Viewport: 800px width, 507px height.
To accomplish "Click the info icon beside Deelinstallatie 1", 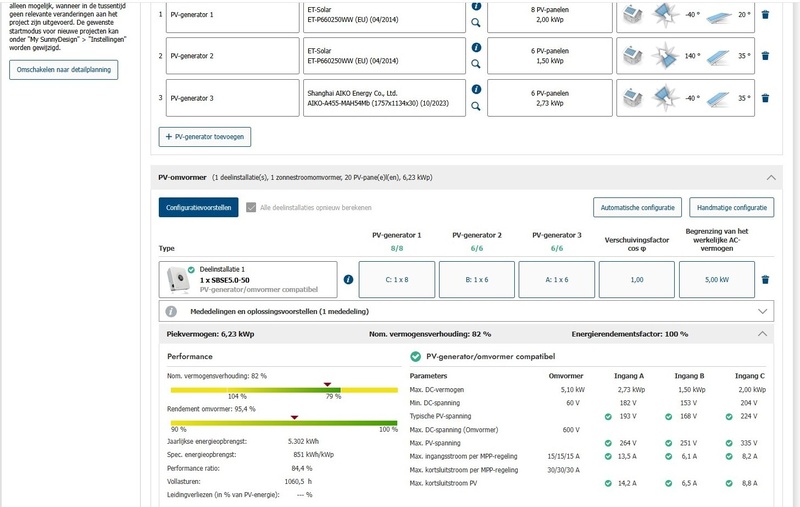I will click(348, 280).
